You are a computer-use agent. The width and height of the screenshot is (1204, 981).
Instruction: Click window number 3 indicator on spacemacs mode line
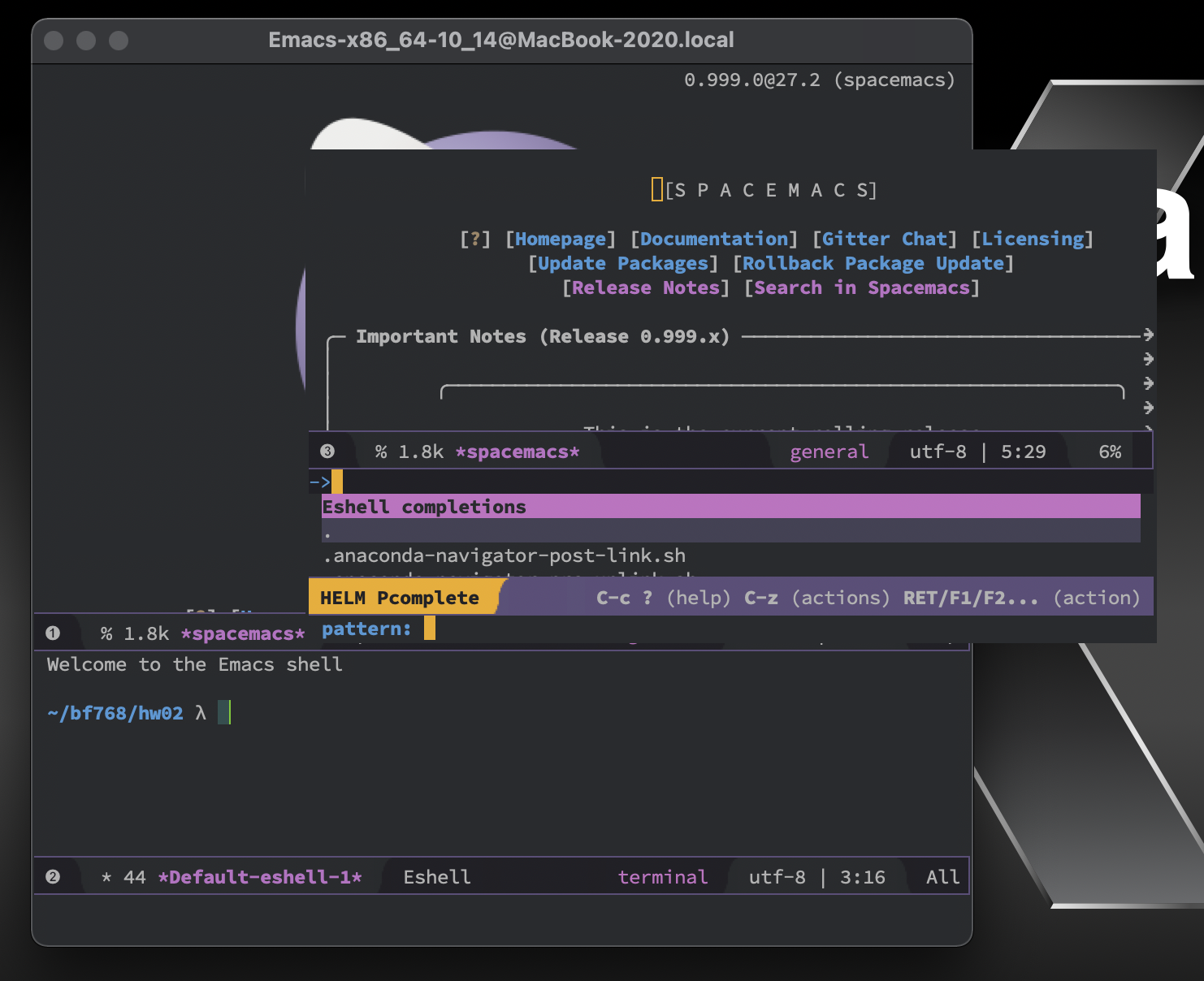[x=328, y=451]
